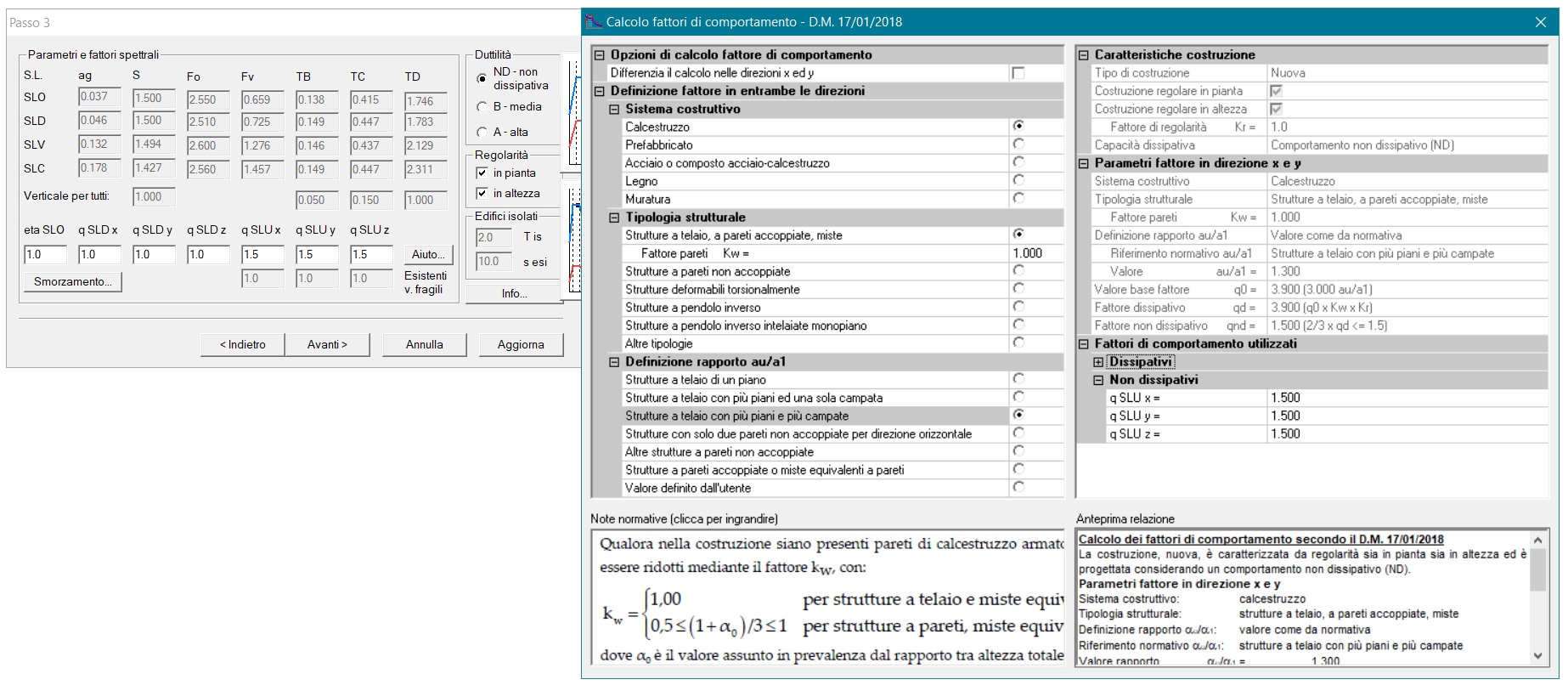This screenshot has height=685, width=1568.
Task: Toggle Regolarità in altezza checkbox
Action: click(x=482, y=194)
